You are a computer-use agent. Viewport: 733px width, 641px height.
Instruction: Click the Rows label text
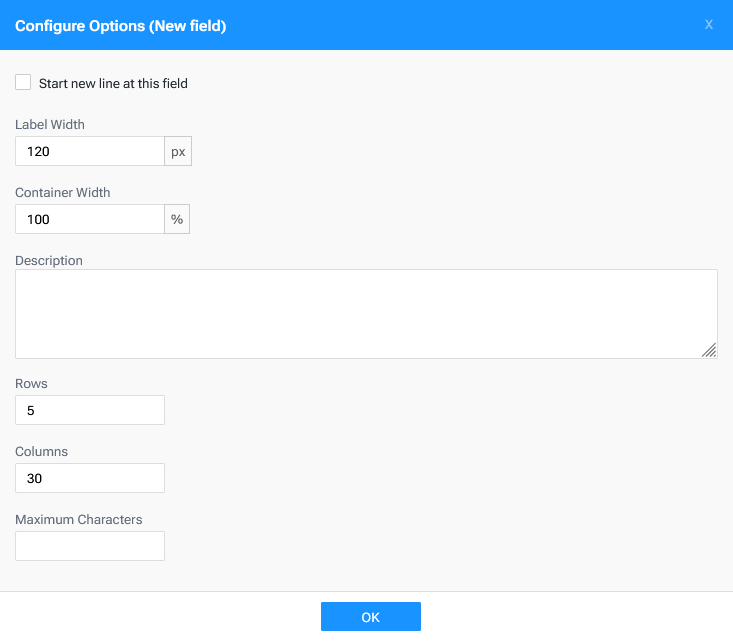[x=31, y=383]
